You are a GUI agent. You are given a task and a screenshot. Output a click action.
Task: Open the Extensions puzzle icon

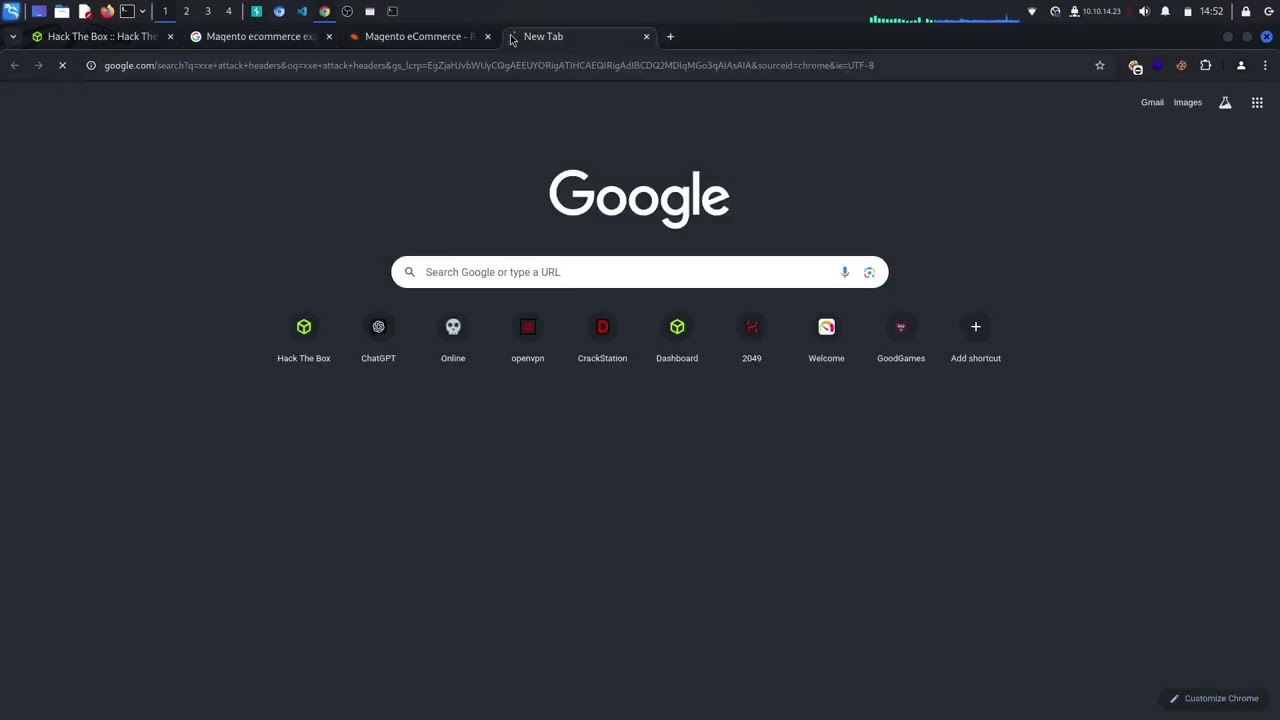1205,66
